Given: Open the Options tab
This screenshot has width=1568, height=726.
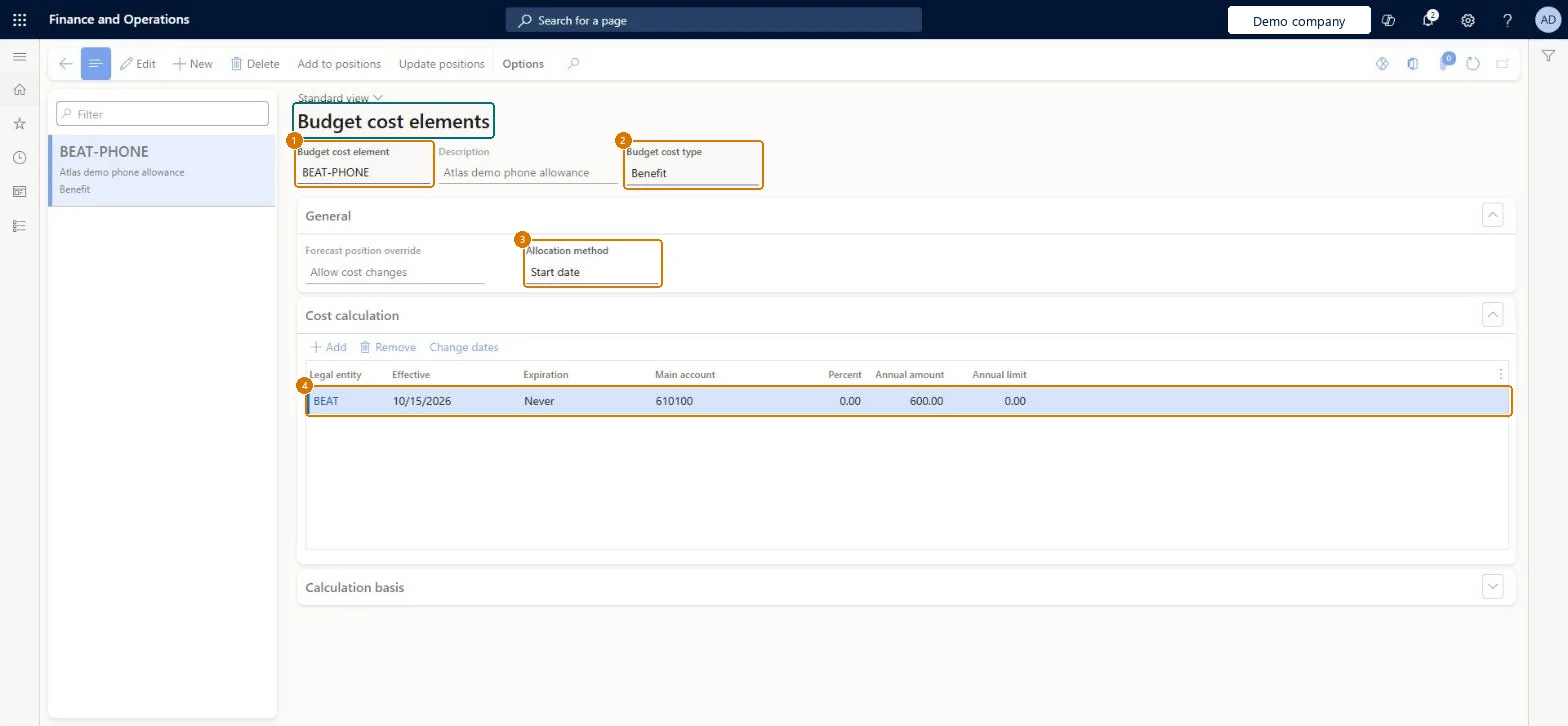Looking at the screenshot, I should tap(523, 64).
